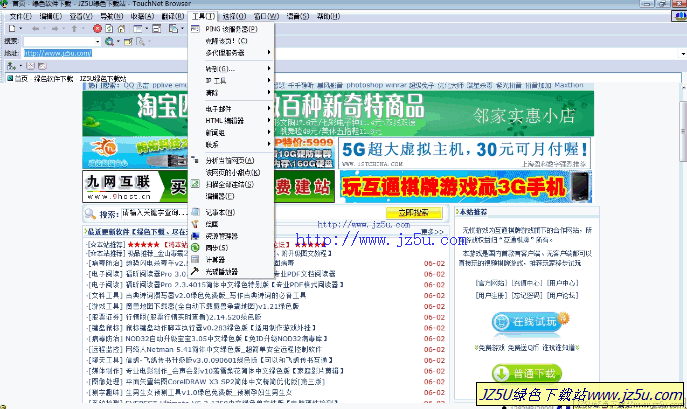Open the dropdown arrow beside the New page icon

pyautogui.click(x=21, y=29)
